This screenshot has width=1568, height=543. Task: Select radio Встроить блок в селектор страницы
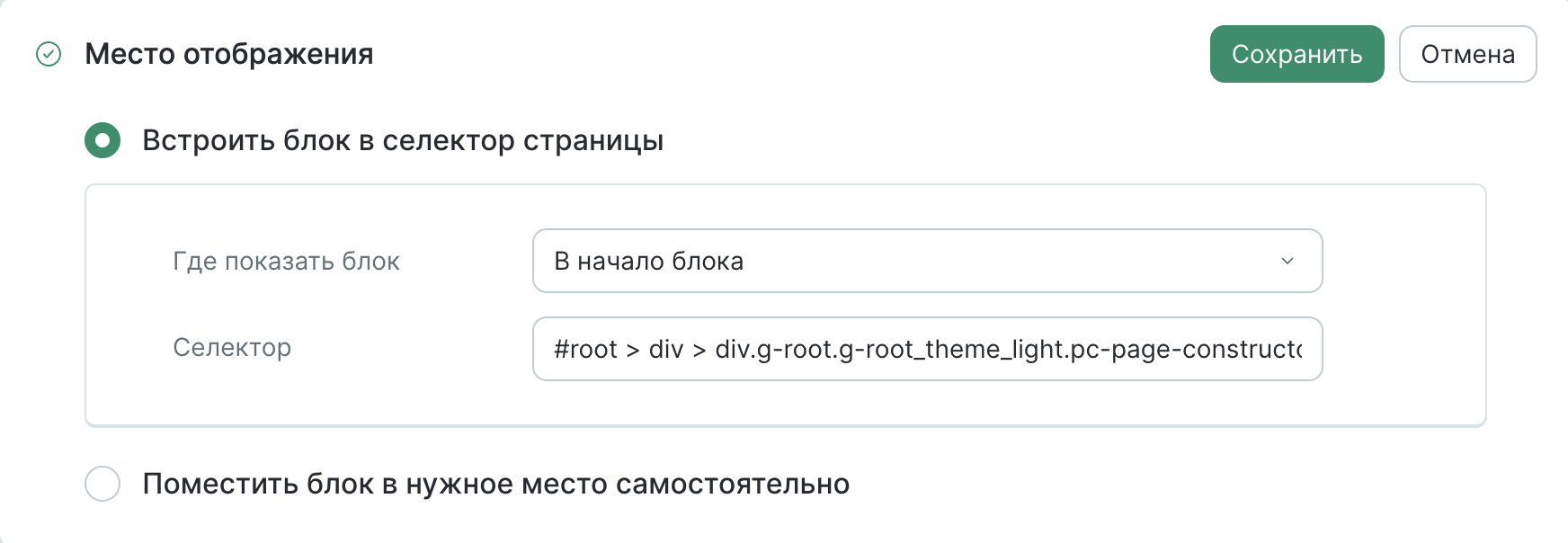[102, 141]
